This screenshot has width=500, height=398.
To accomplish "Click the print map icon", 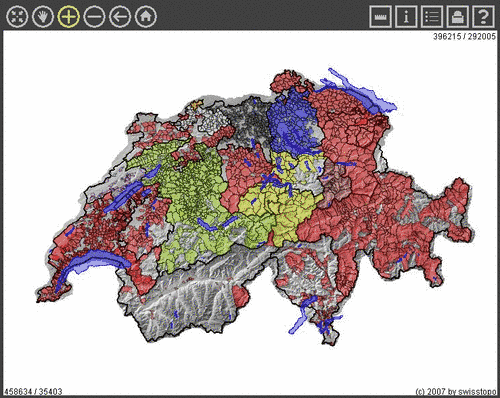I will pyautogui.click(x=457, y=16).
